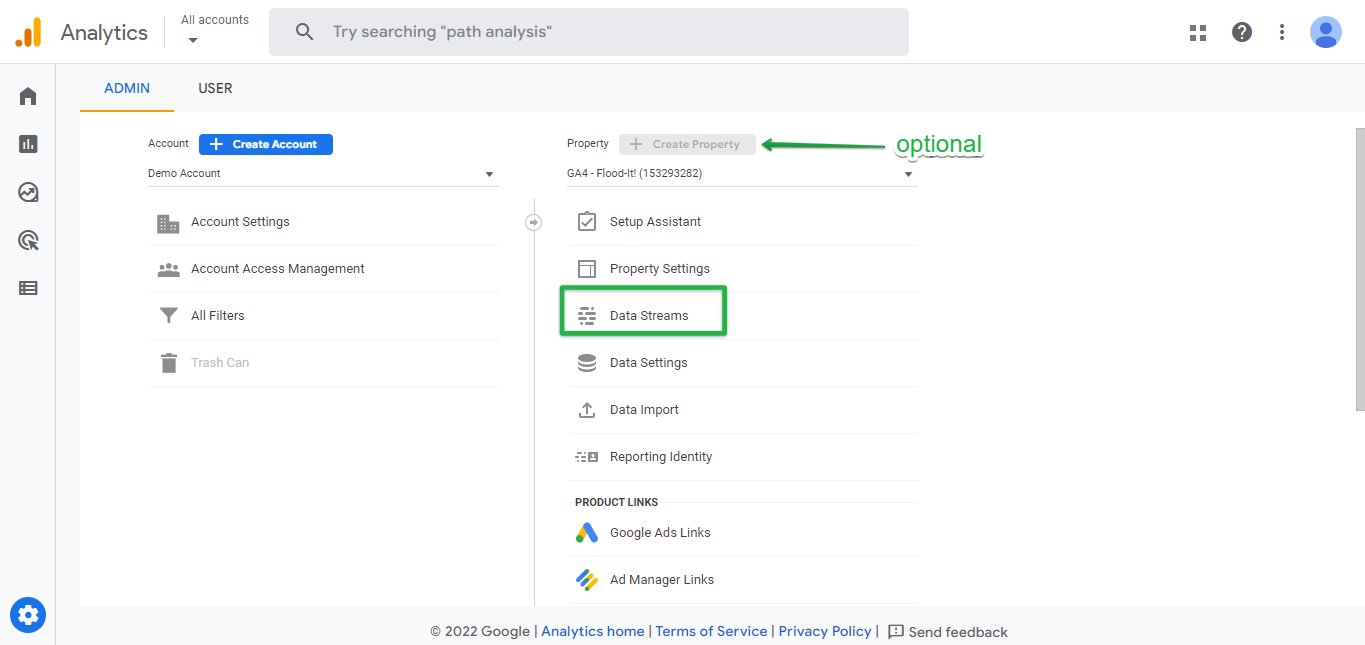The height and width of the screenshot is (645, 1365).
Task: Click the Admin gear icon
Action: coord(28,614)
